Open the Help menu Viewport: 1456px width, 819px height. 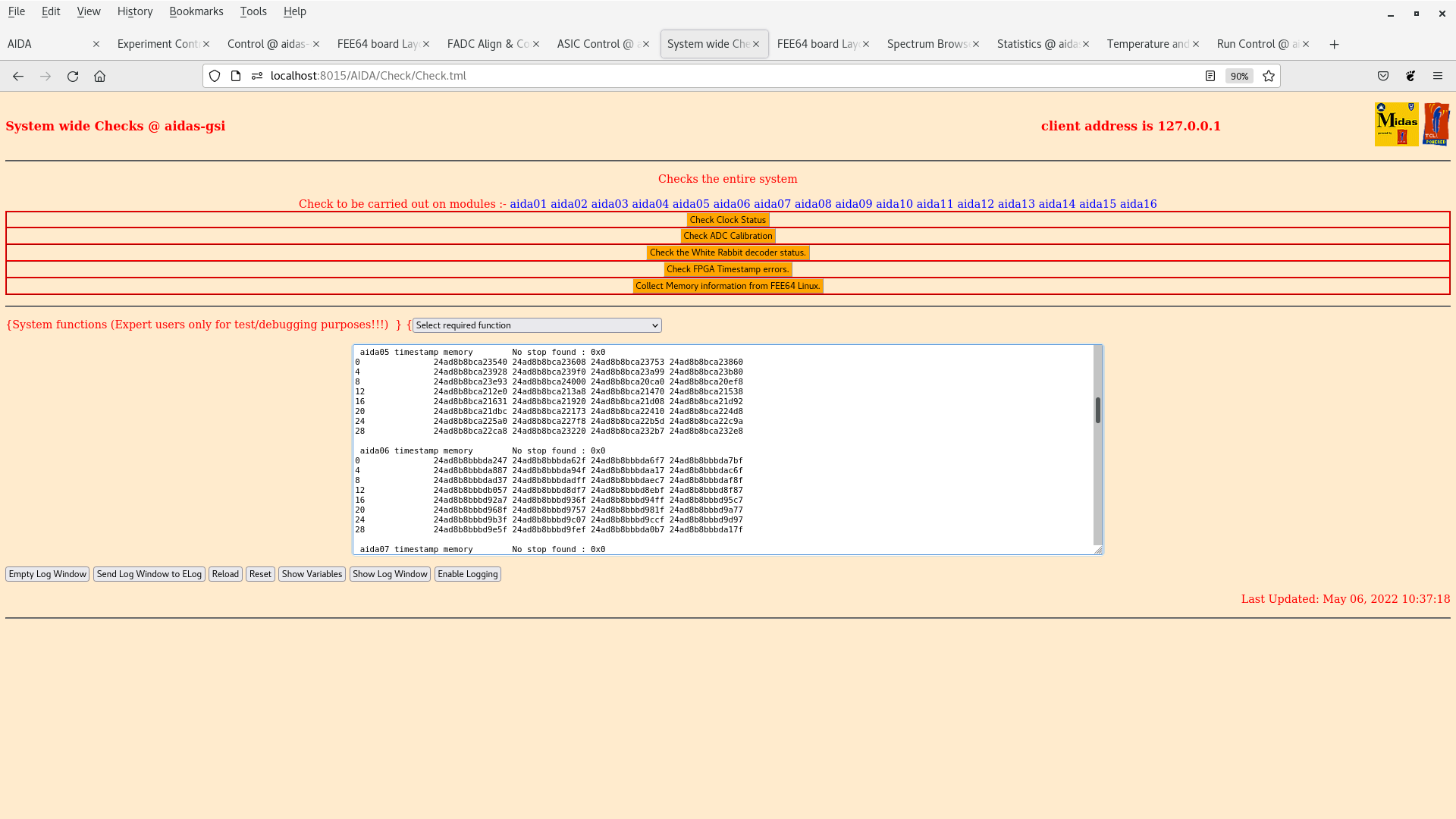[x=295, y=11]
